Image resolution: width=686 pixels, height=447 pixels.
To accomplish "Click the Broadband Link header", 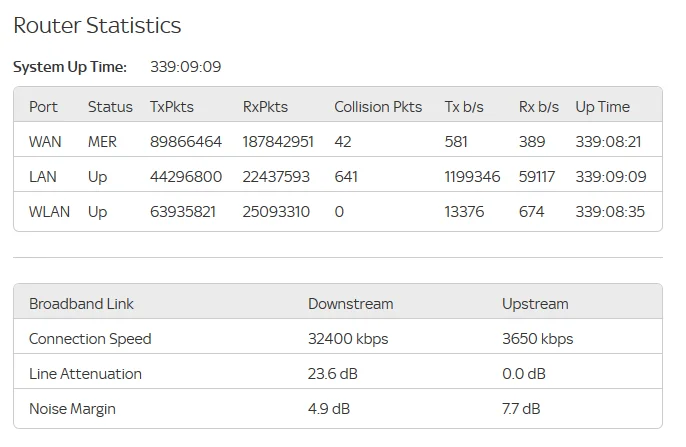I will click(x=81, y=304).
